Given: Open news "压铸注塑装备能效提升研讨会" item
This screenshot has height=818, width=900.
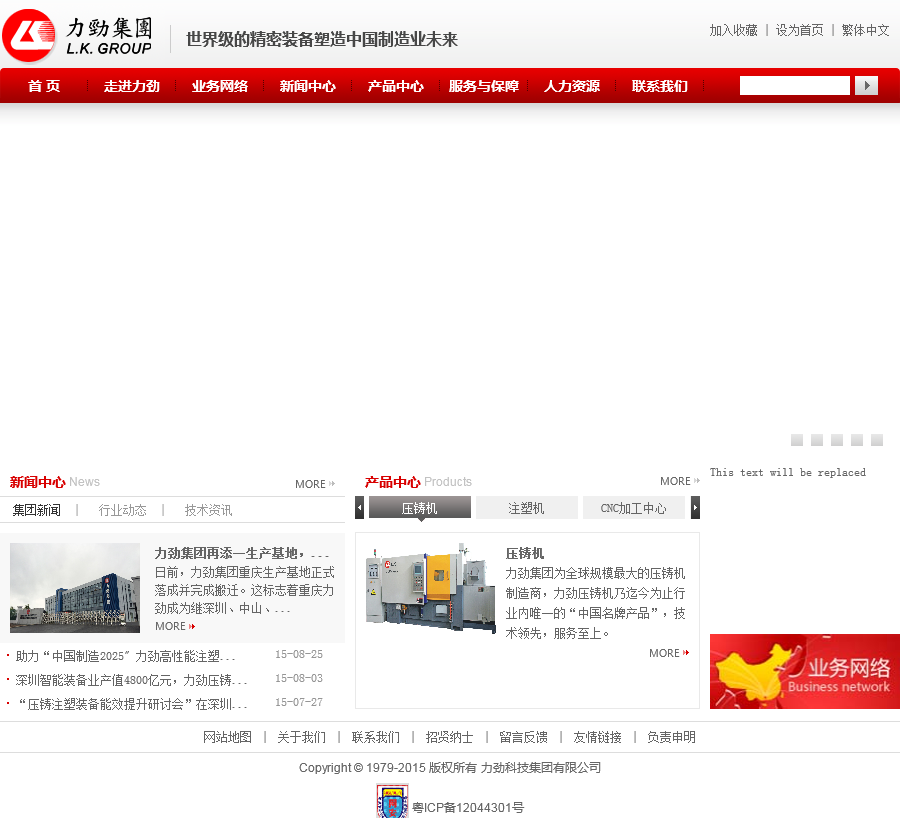Looking at the screenshot, I should click(x=131, y=704).
